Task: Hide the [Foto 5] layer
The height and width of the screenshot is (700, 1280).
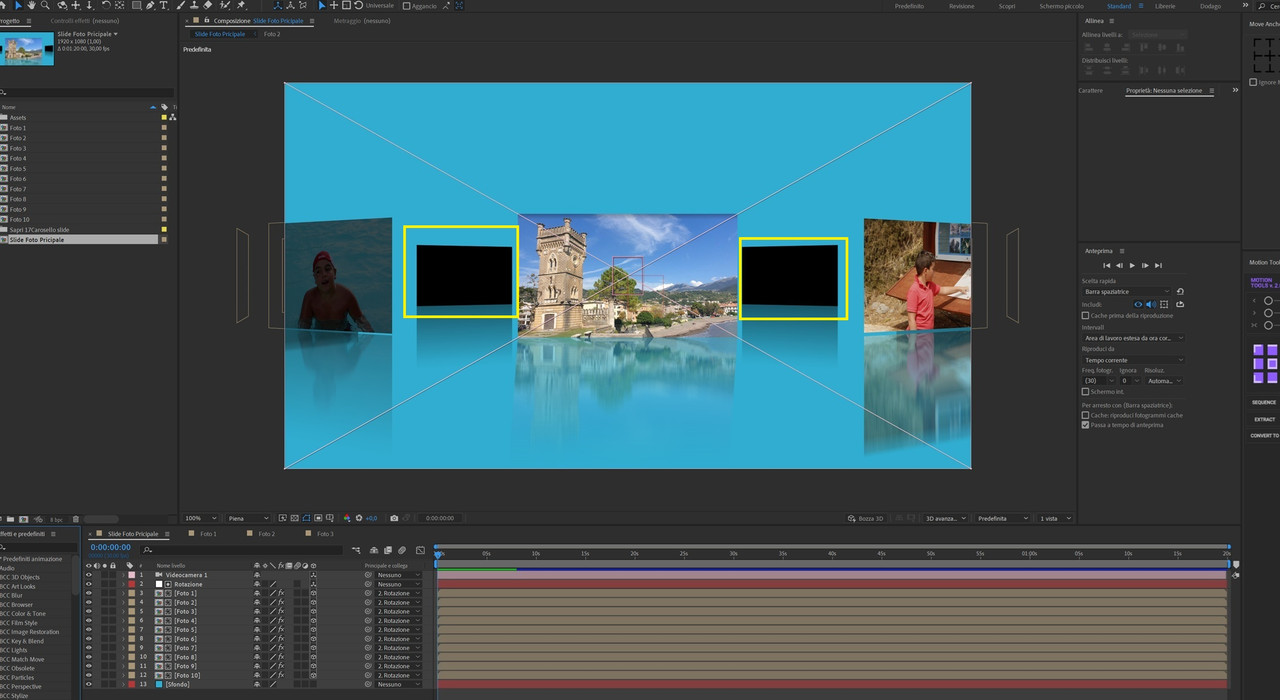Action: 89,630
